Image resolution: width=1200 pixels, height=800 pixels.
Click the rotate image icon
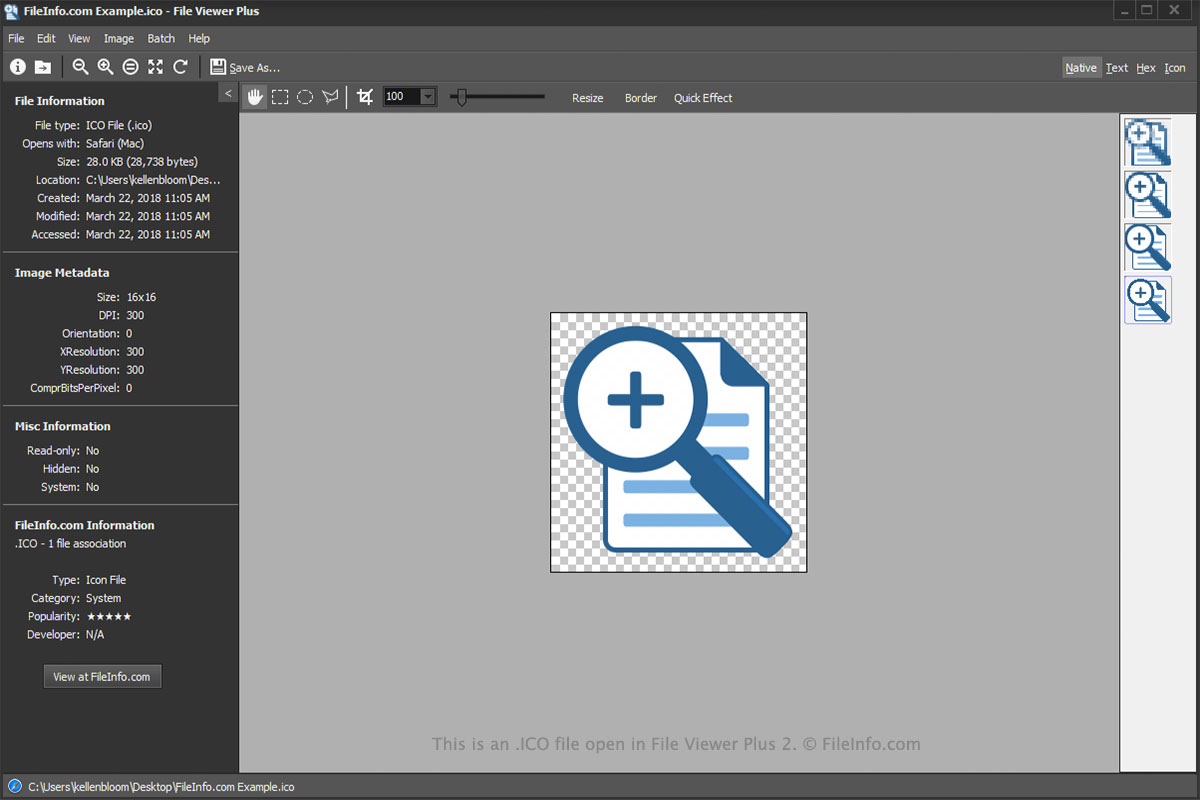(180, 67)
